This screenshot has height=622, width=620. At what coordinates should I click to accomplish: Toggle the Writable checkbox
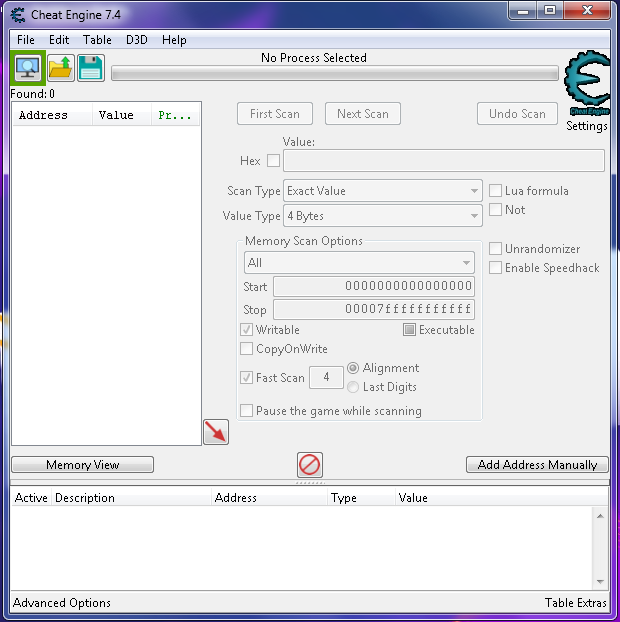pyautogui.click(x=246, y=330)
